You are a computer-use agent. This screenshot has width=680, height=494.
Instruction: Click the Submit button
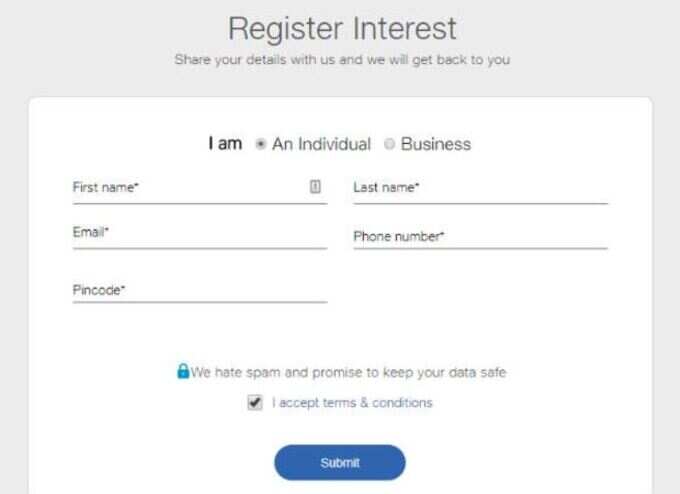tap(340, 462)
